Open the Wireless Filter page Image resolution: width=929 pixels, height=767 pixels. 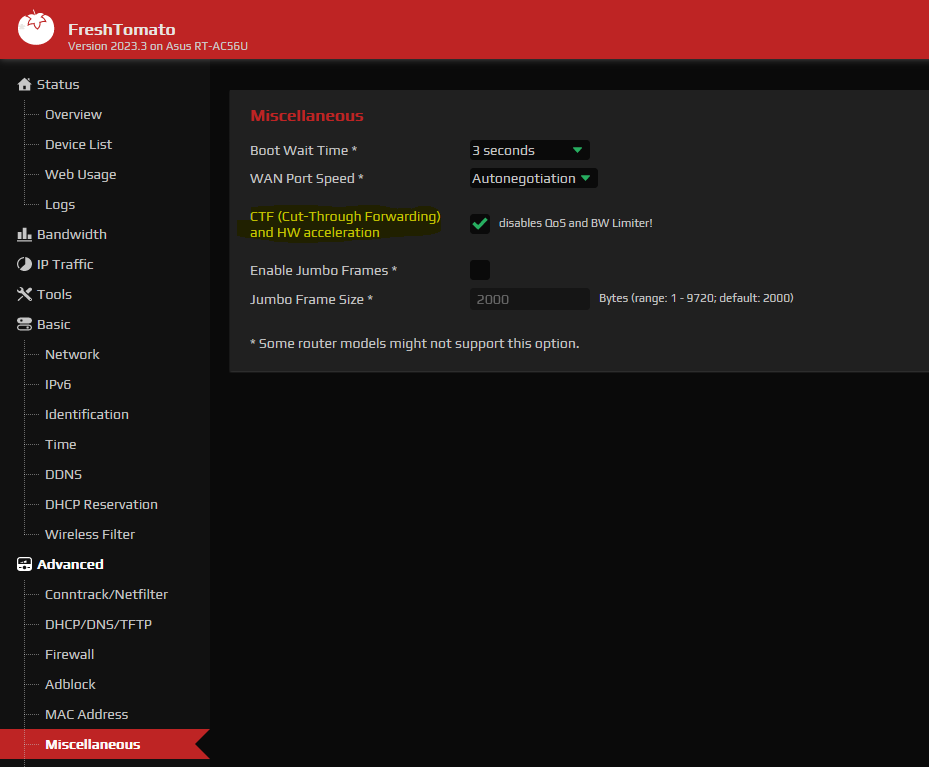(x=90, y=534)
